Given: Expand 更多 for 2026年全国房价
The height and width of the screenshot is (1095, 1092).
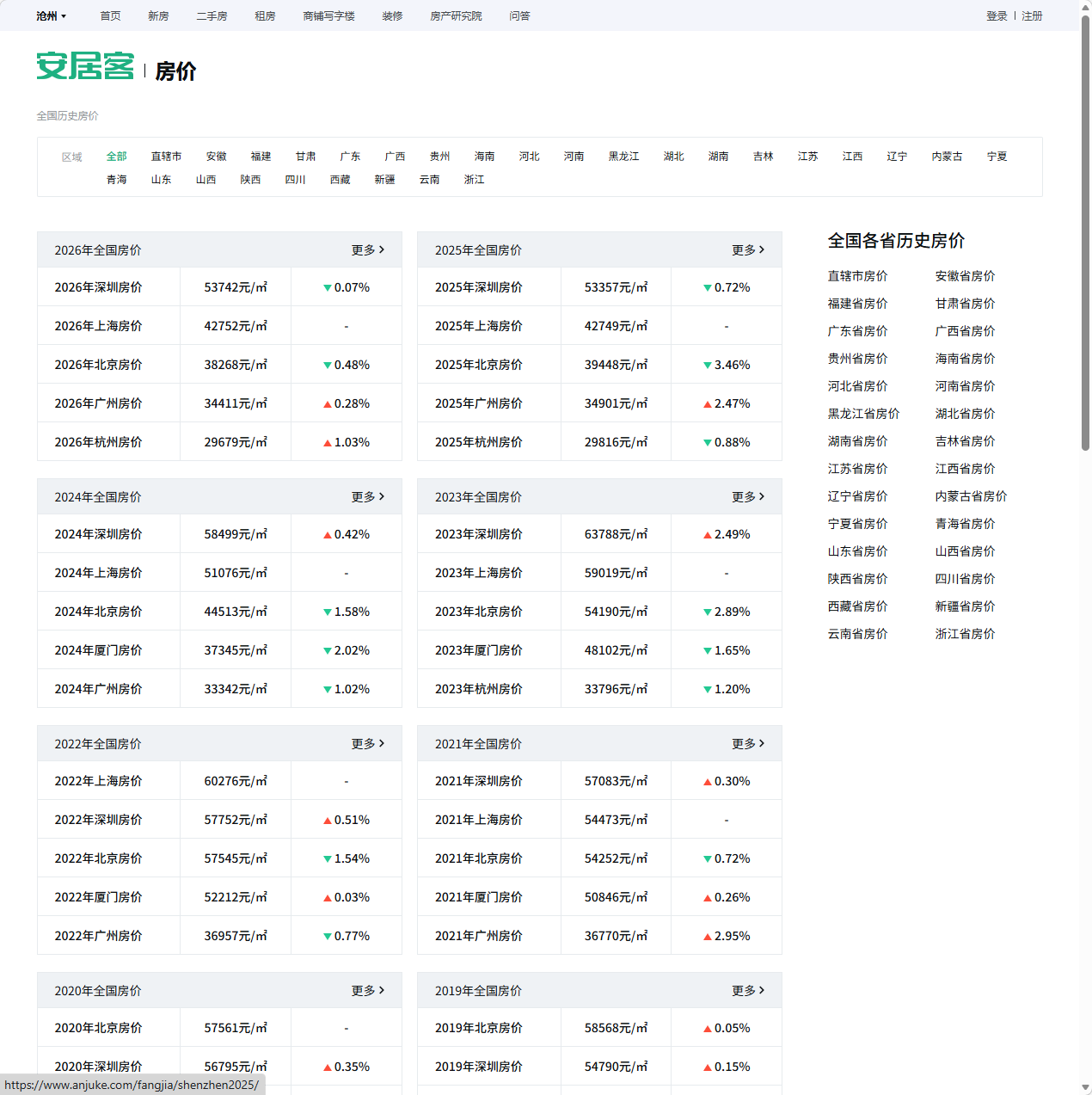Looking at the screenshot, I should point(367,250).
